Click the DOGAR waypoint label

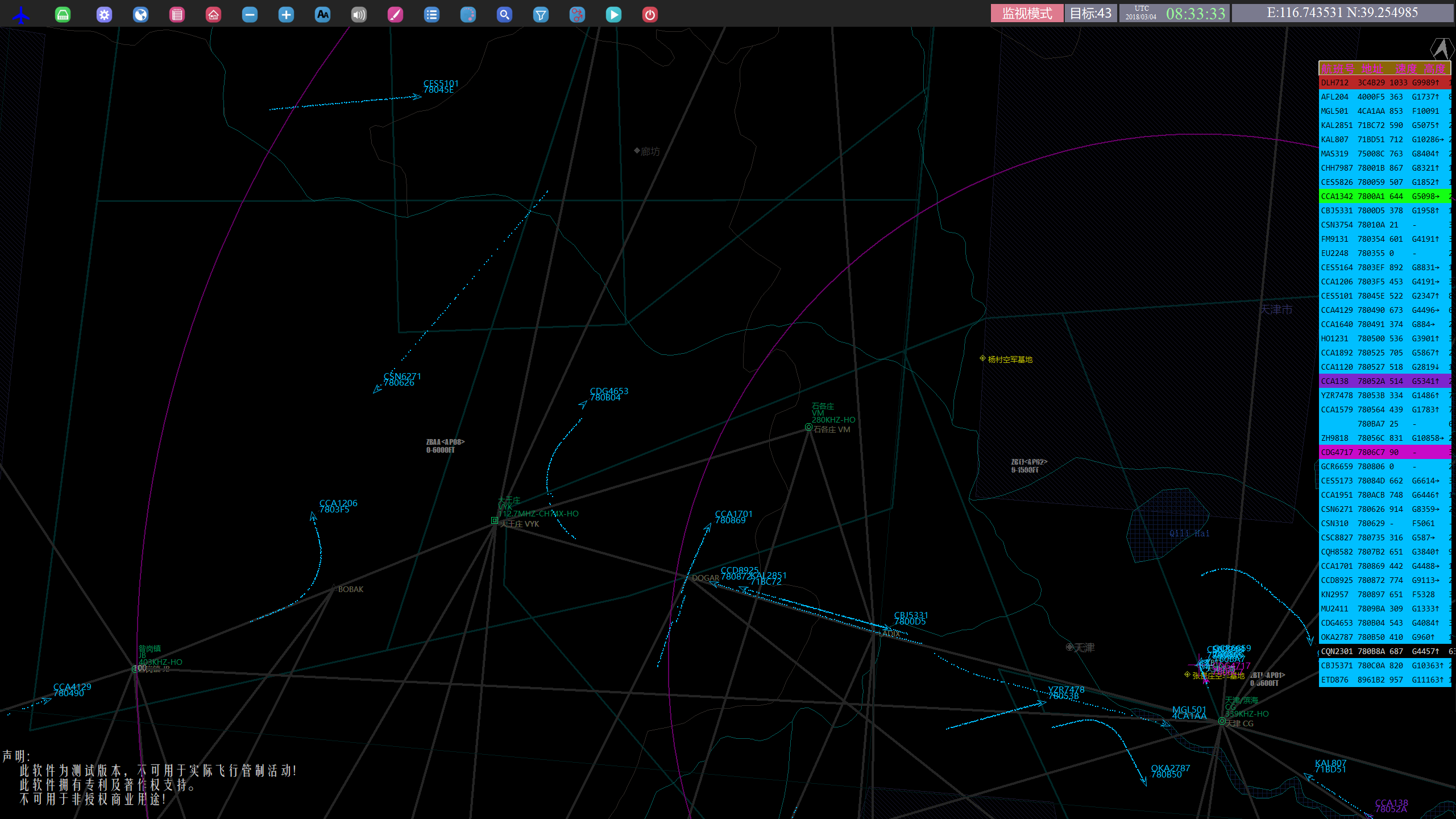coord(705,578)
